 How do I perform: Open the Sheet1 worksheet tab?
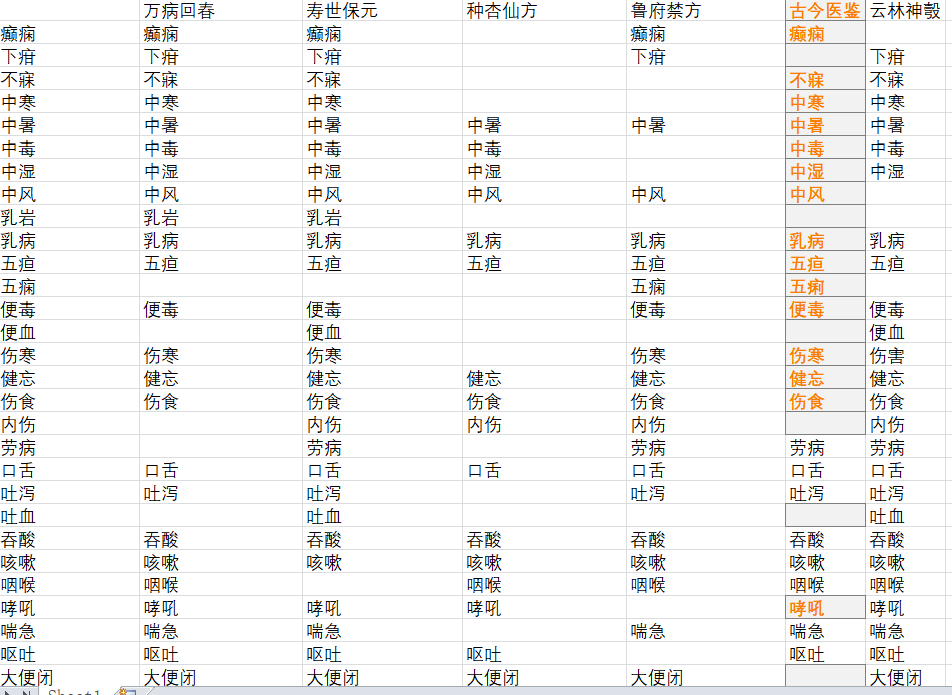pos(74,691)
